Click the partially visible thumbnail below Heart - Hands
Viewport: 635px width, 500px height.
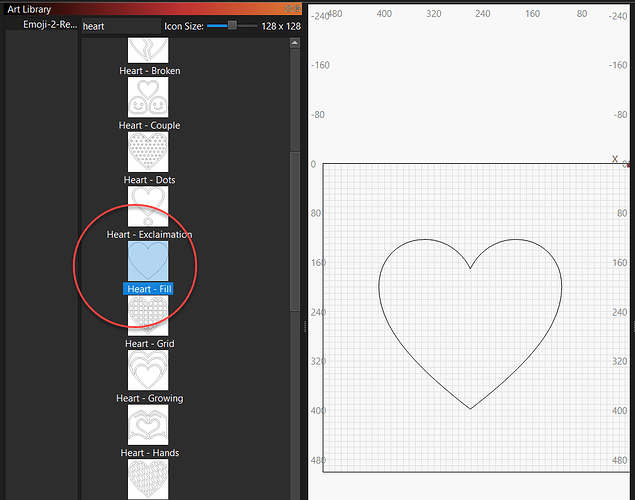[148, 479]
